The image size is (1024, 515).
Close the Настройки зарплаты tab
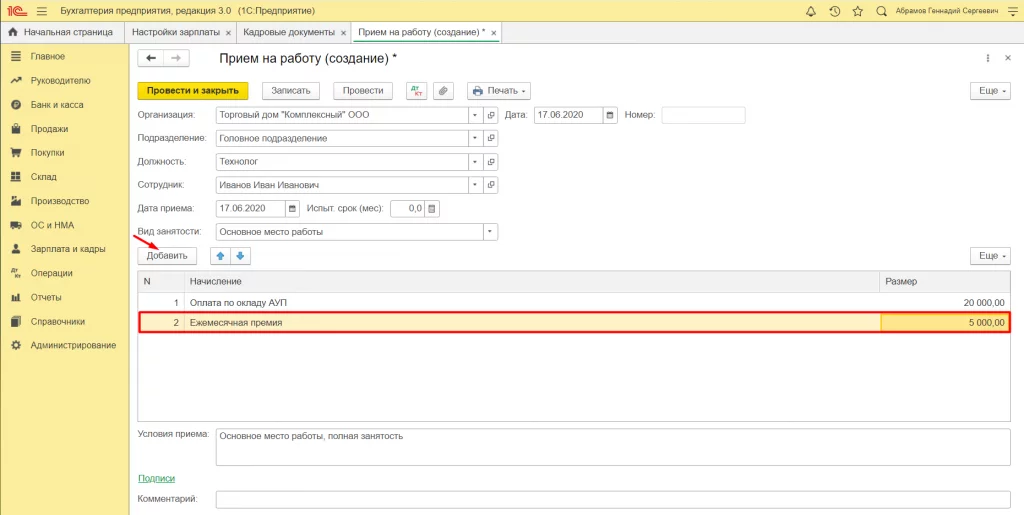click(227, 33)
